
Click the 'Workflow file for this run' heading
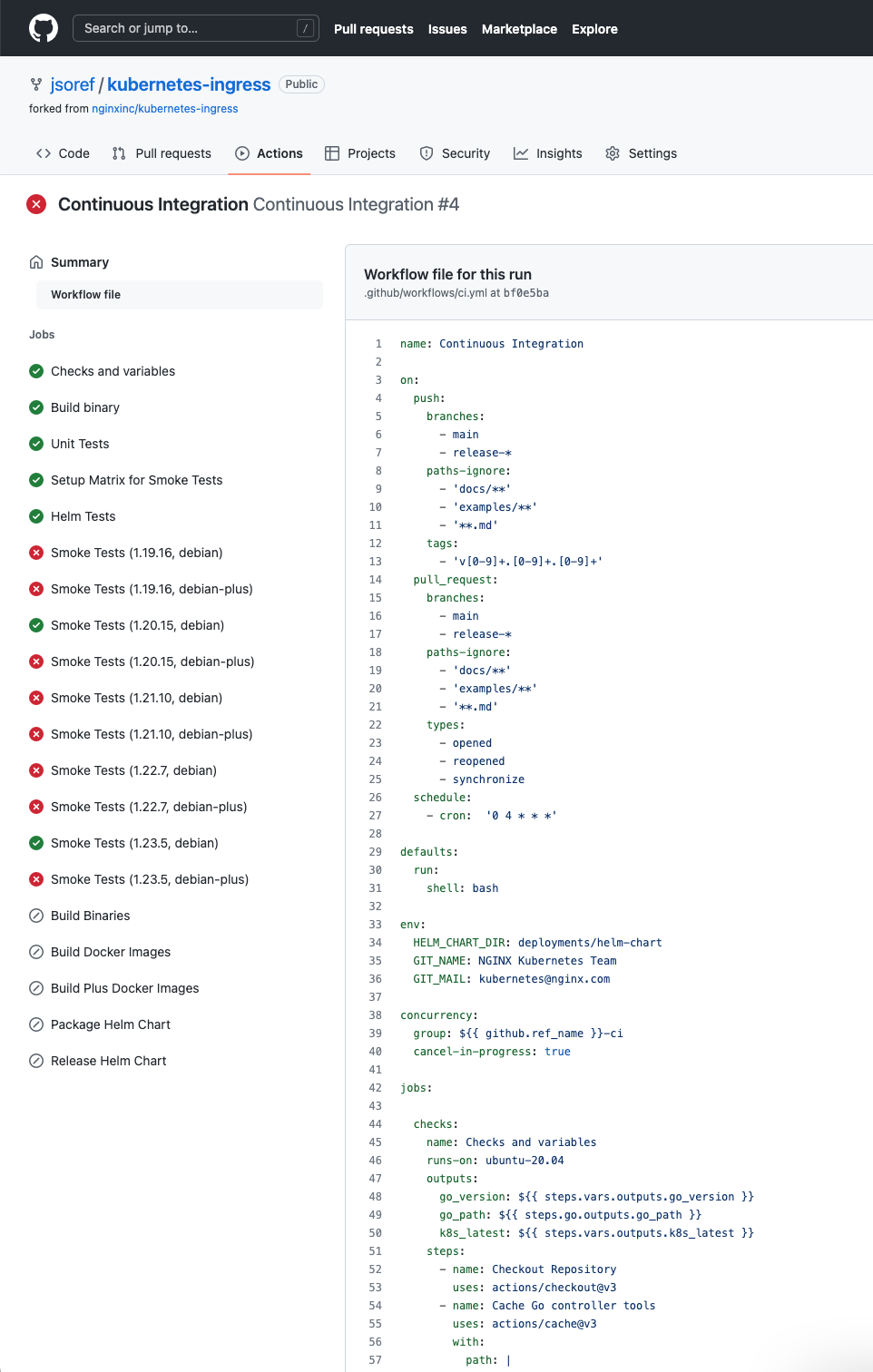click(x=447, y=274)
